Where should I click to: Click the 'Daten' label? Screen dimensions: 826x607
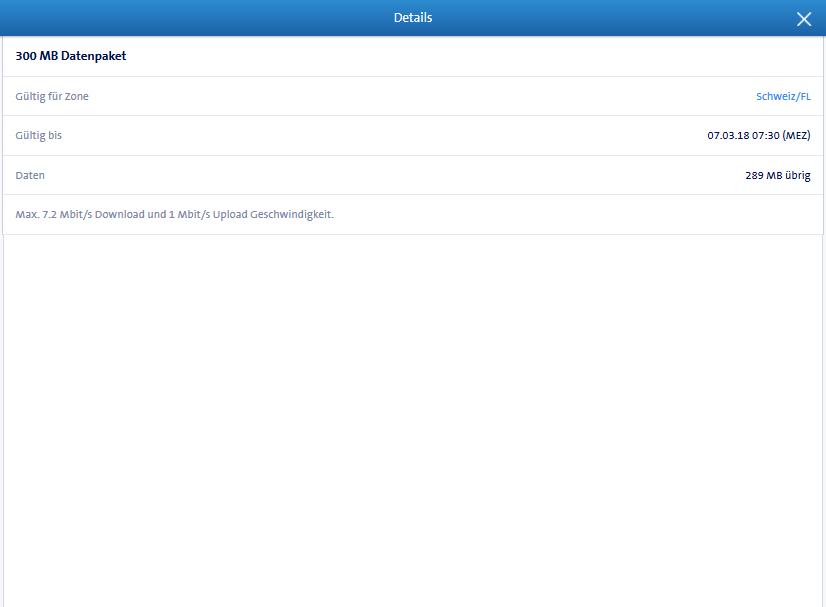30,175
